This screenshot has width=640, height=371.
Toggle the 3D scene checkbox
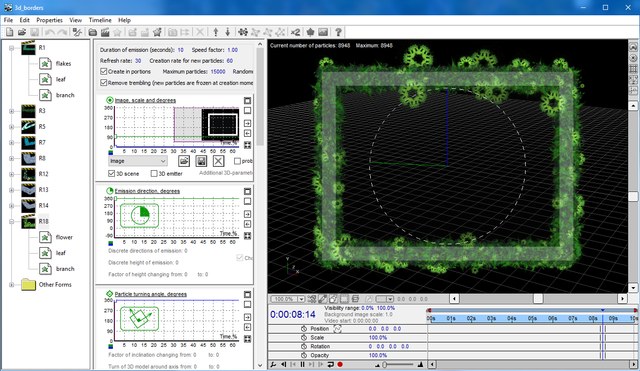coord(111,173)
